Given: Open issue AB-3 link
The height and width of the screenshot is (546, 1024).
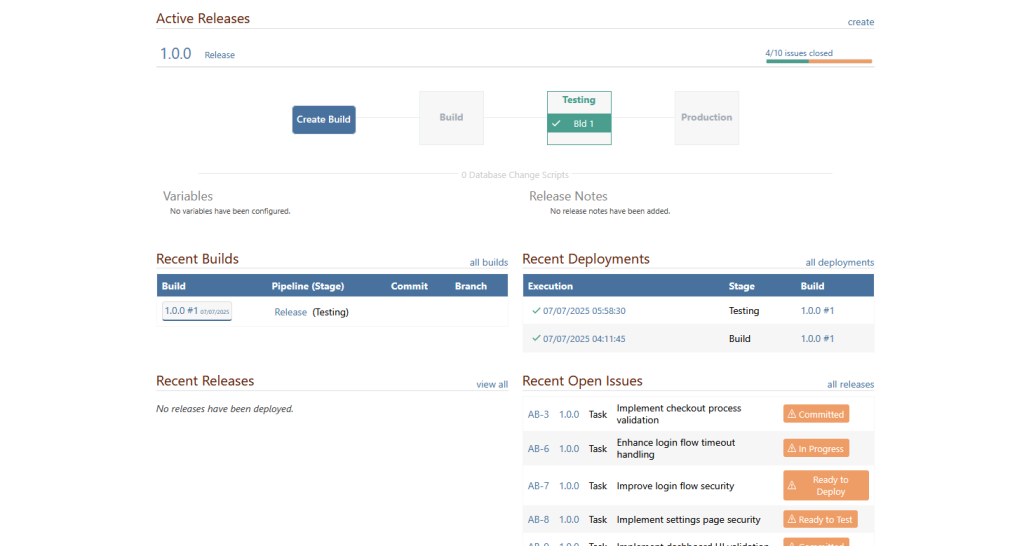Looking at the screenshot, I should (x=538, y=414).
